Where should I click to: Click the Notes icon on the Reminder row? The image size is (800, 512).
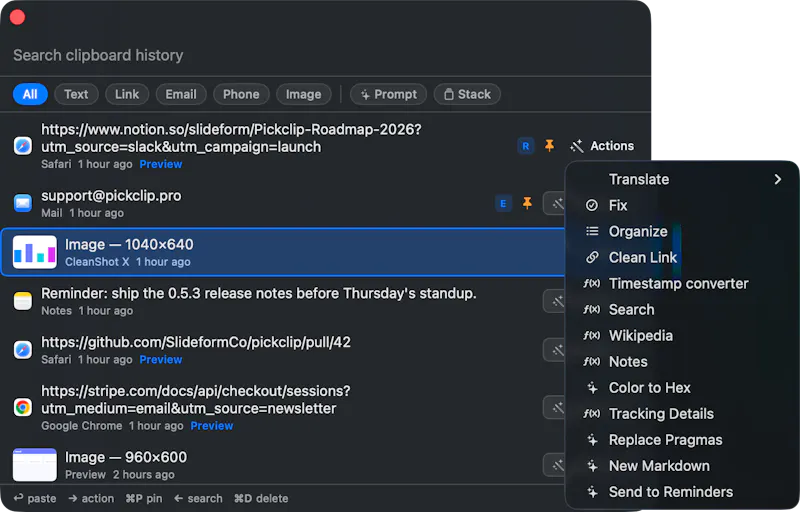(23, 301)
